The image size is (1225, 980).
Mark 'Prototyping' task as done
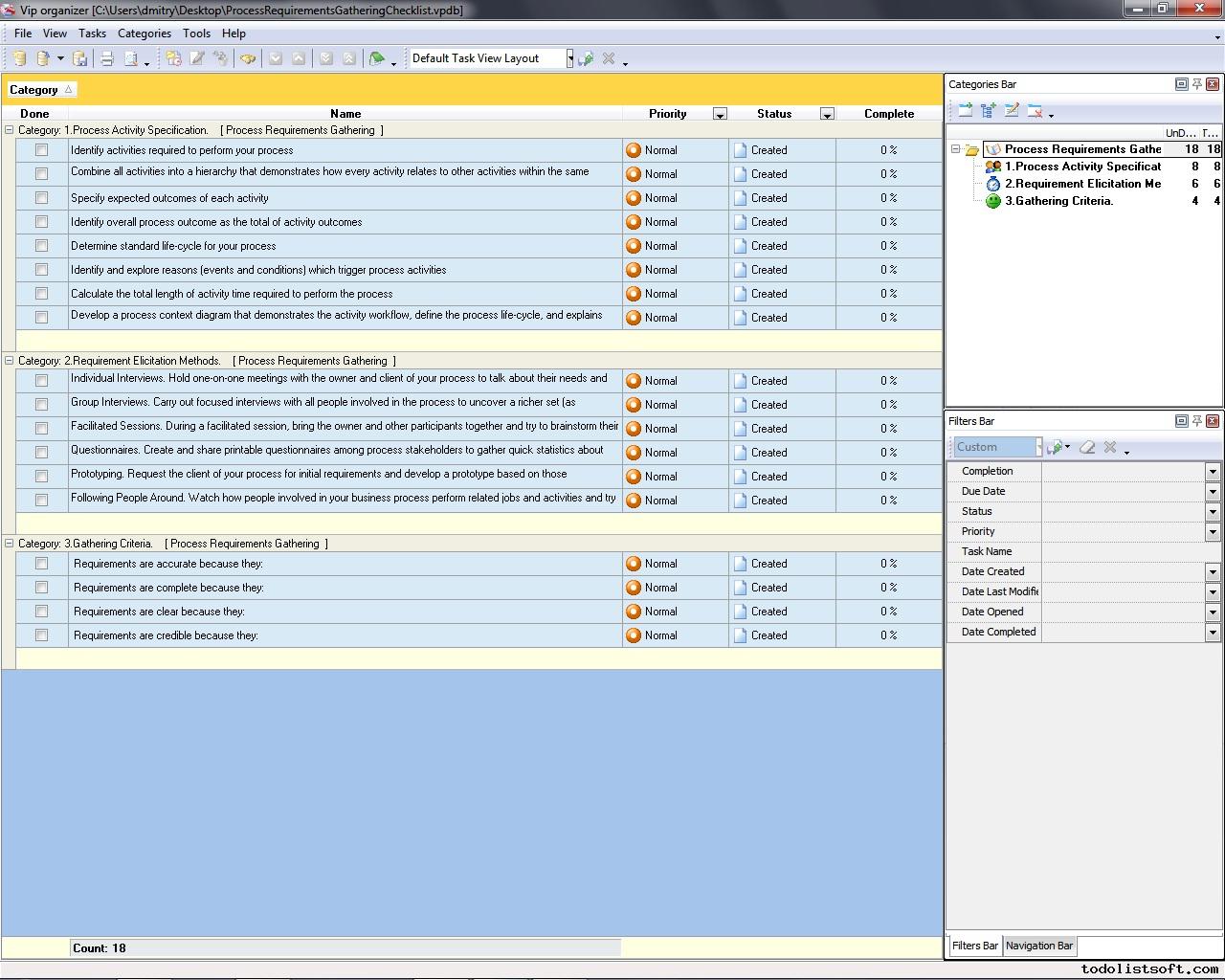[x=41, y=476]
